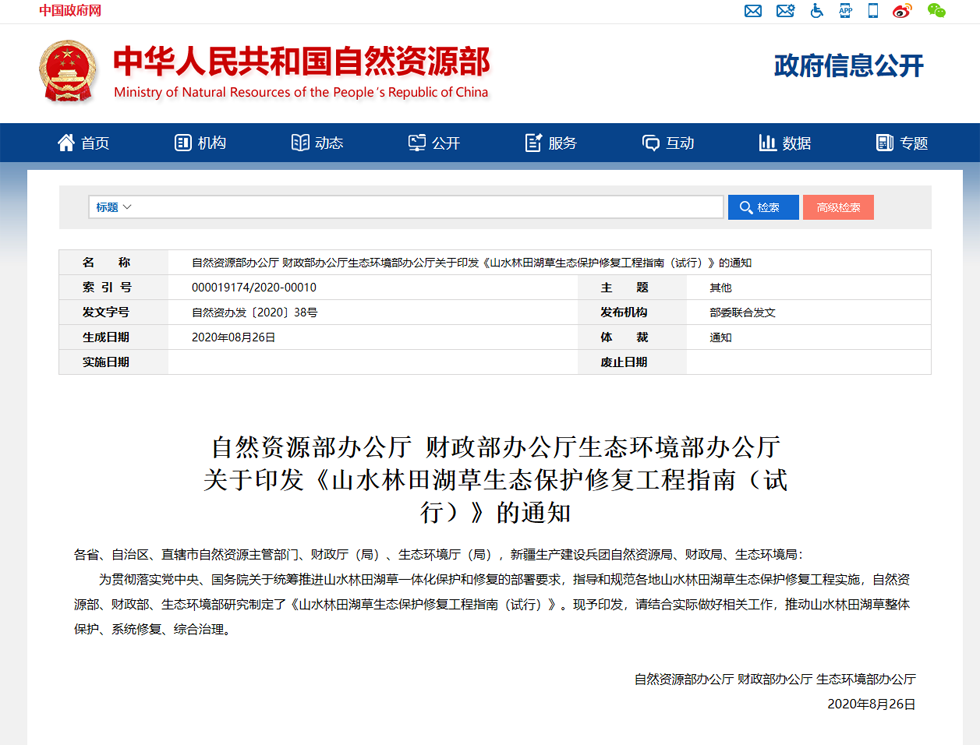Screen dimensions: 980x745
Task: Click the home icon beside 首页
Action: pos(66,142)
